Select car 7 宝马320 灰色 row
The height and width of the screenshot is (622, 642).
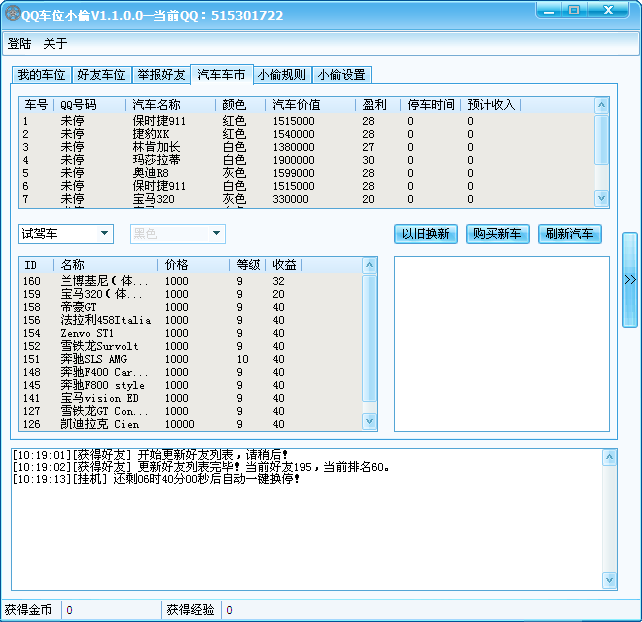pyautogui.click(x=307, y=199)
